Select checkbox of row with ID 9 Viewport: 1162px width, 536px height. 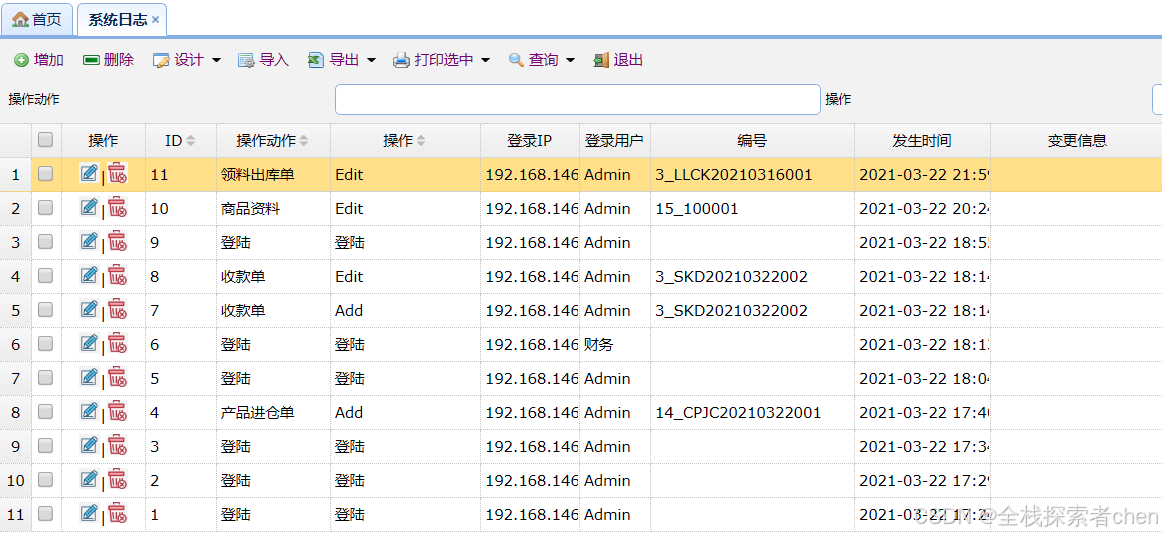coord(45,242)
